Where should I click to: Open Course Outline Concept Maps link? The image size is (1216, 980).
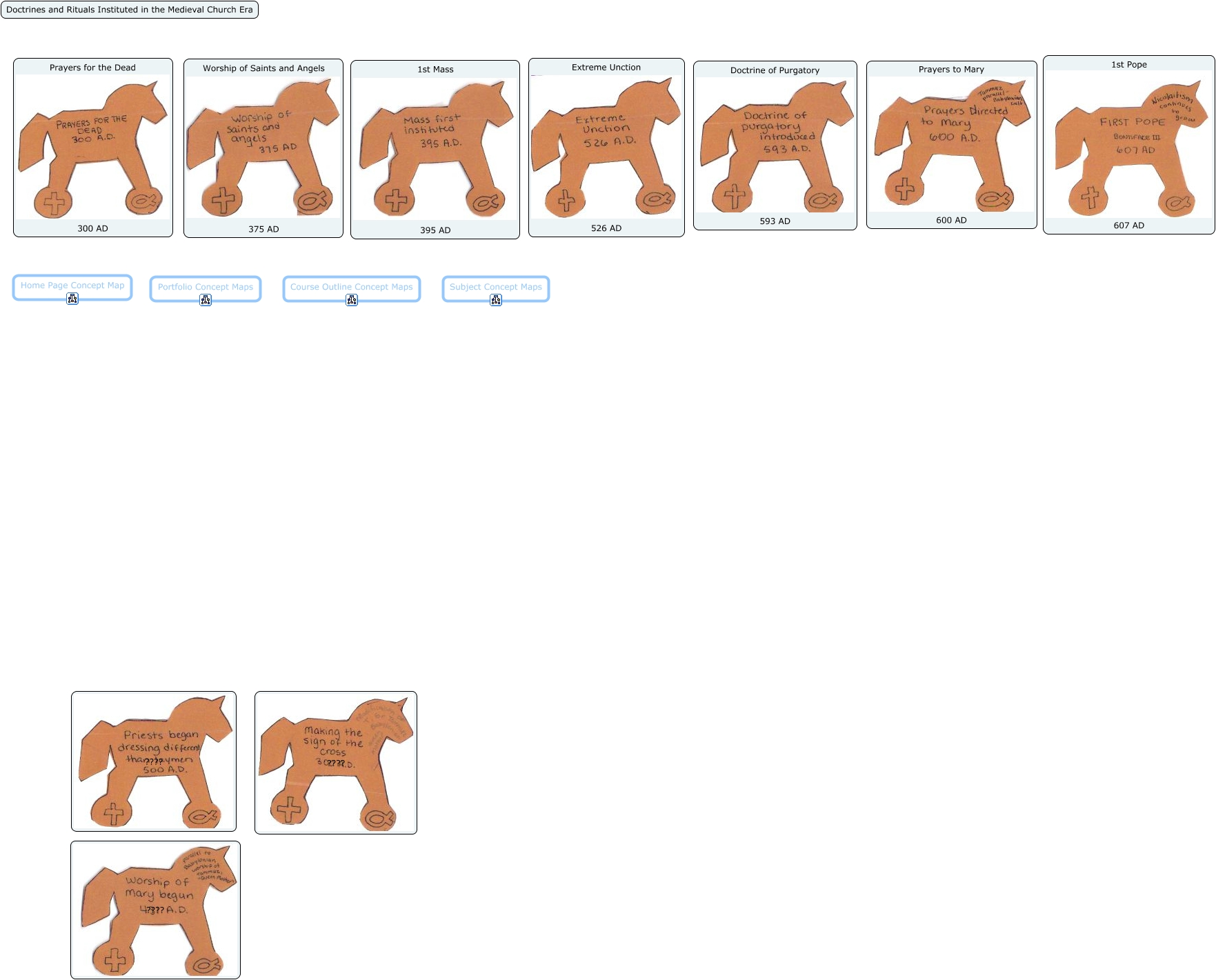351,287
